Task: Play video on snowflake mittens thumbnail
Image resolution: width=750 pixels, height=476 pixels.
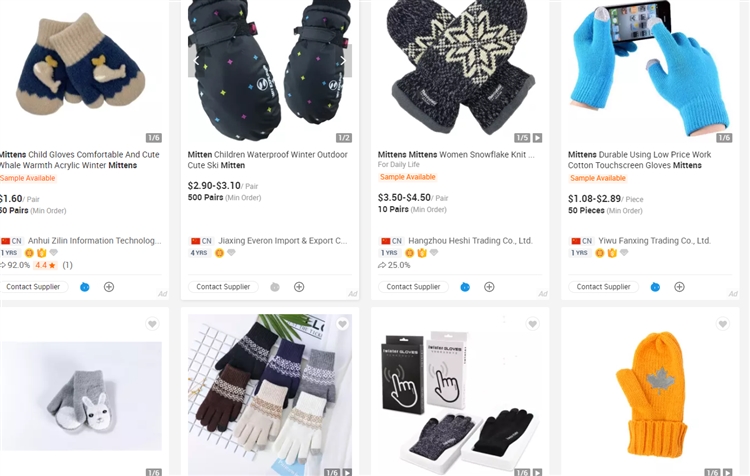Action: pyautogui.click(x=538, y=138)
